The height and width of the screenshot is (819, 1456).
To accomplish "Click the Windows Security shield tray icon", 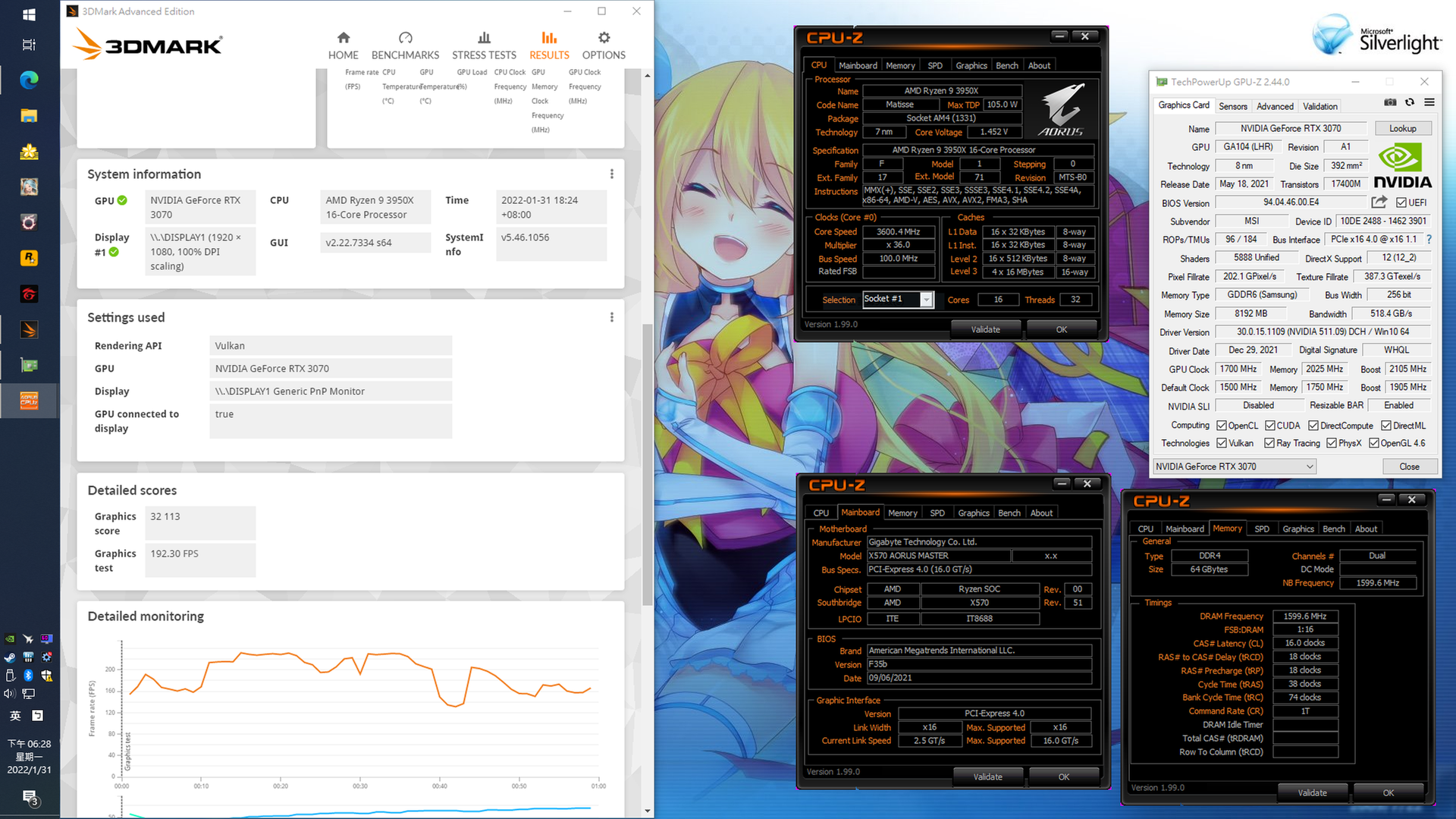I will (46, 675).
